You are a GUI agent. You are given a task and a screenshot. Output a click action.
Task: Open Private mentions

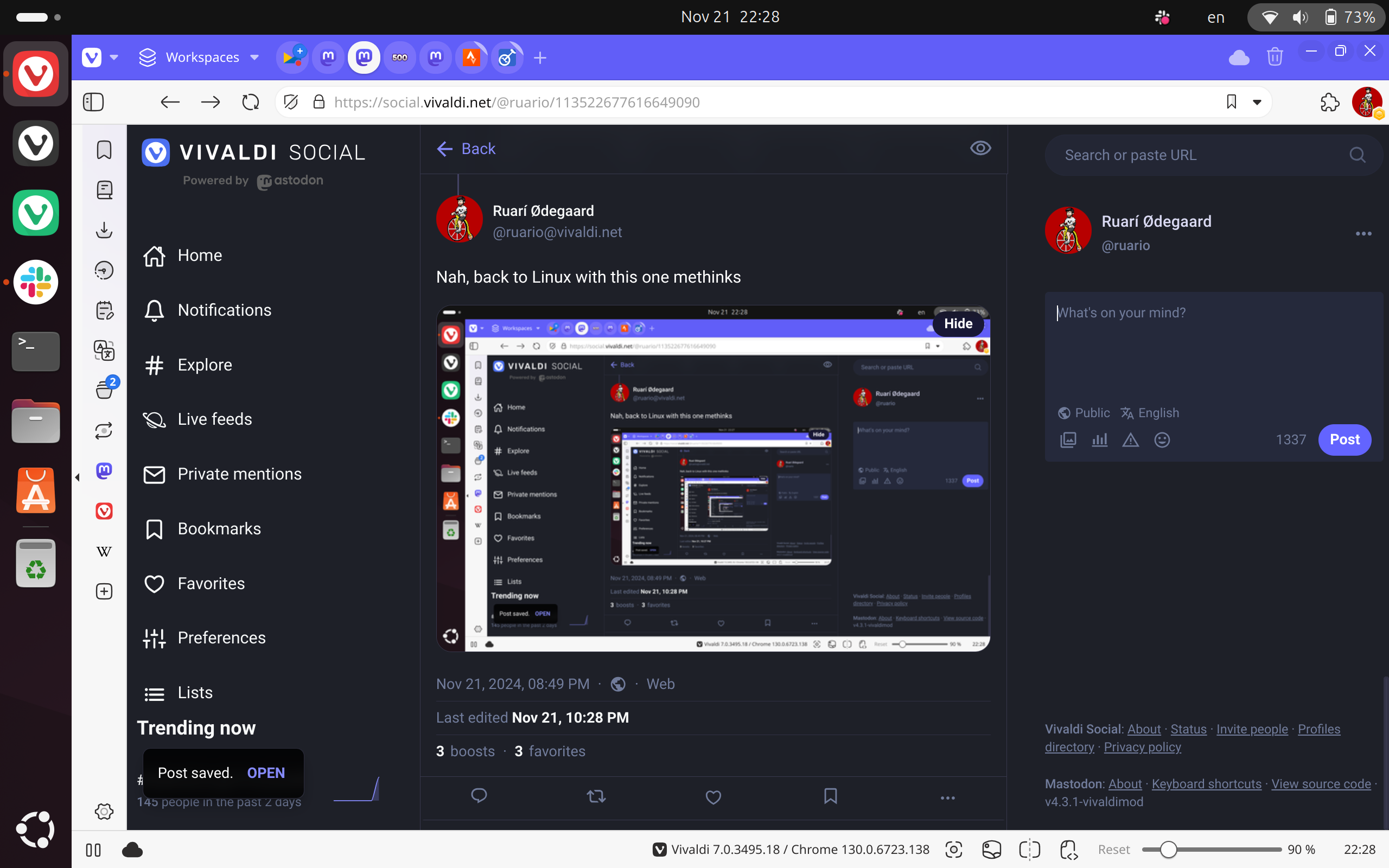tap(222, 474)
